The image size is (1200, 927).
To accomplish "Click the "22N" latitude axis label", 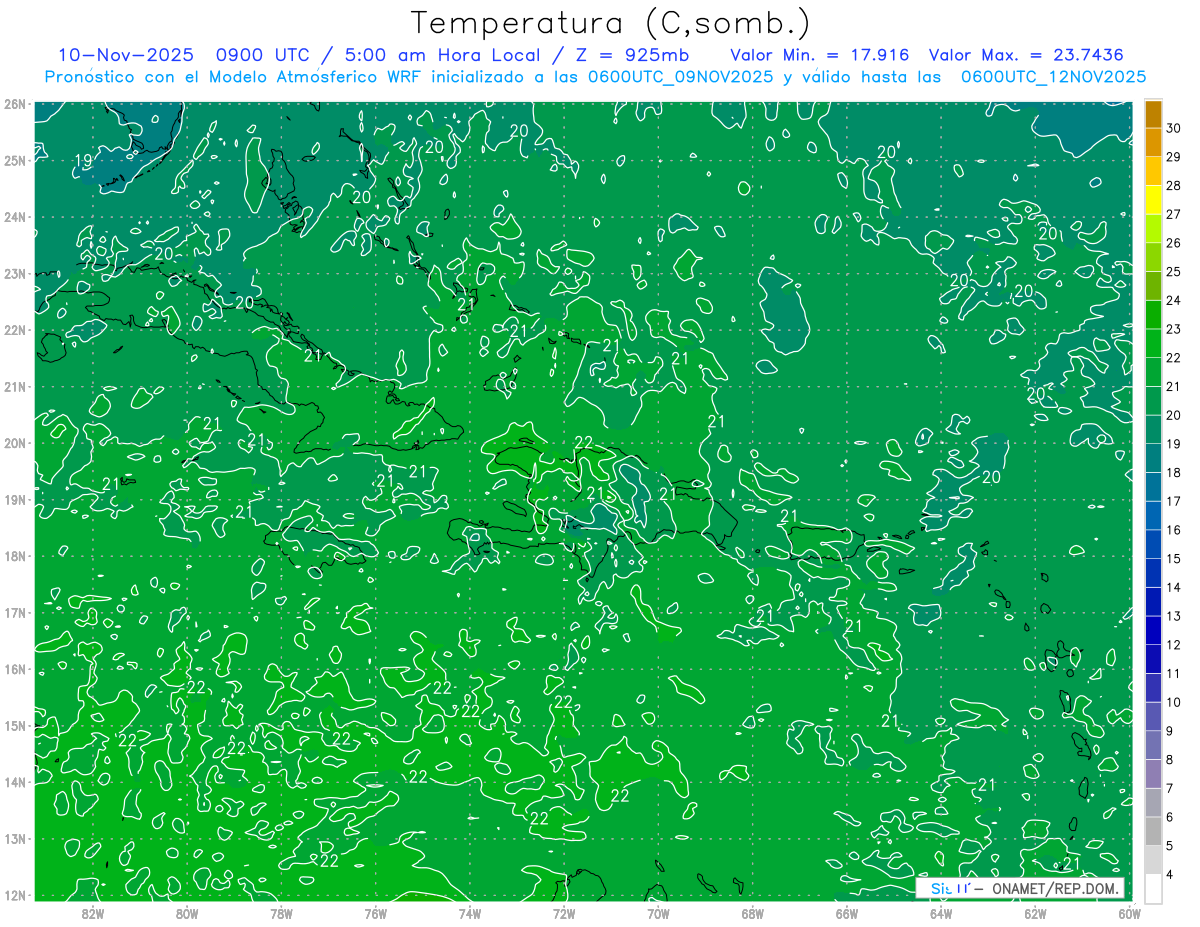I will click(x=14, y=330).
